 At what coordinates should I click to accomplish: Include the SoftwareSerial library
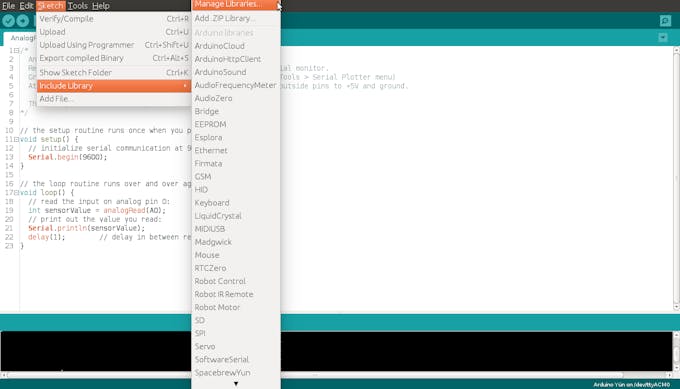click(236, 359)
